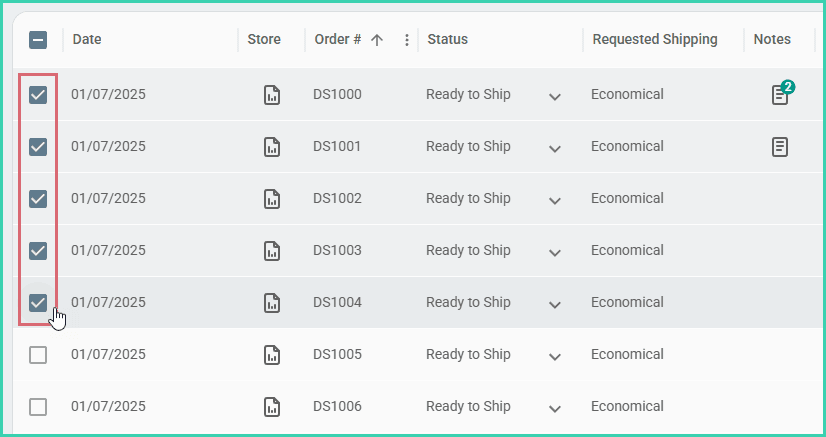Check the checkbox for order DS1006
Viewport: 826px width, 437px height.
(x=38, y=407)
